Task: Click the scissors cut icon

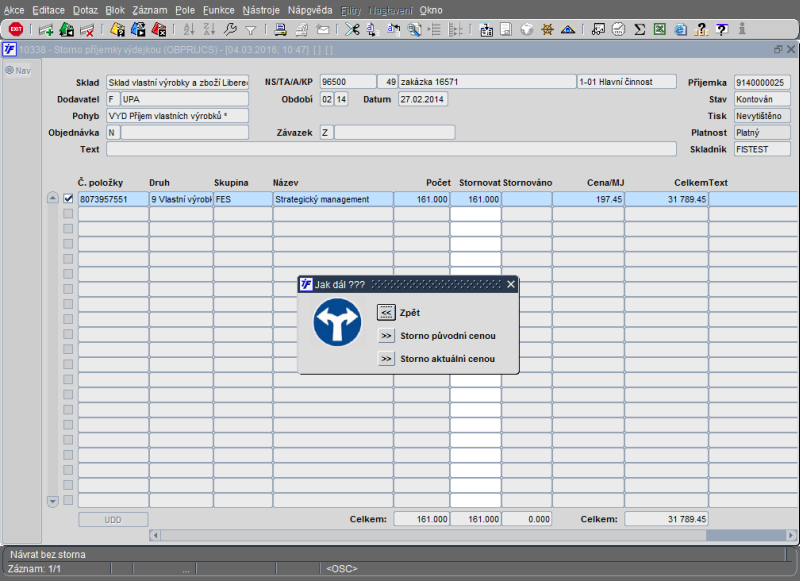Action: [x=352, y=30]
